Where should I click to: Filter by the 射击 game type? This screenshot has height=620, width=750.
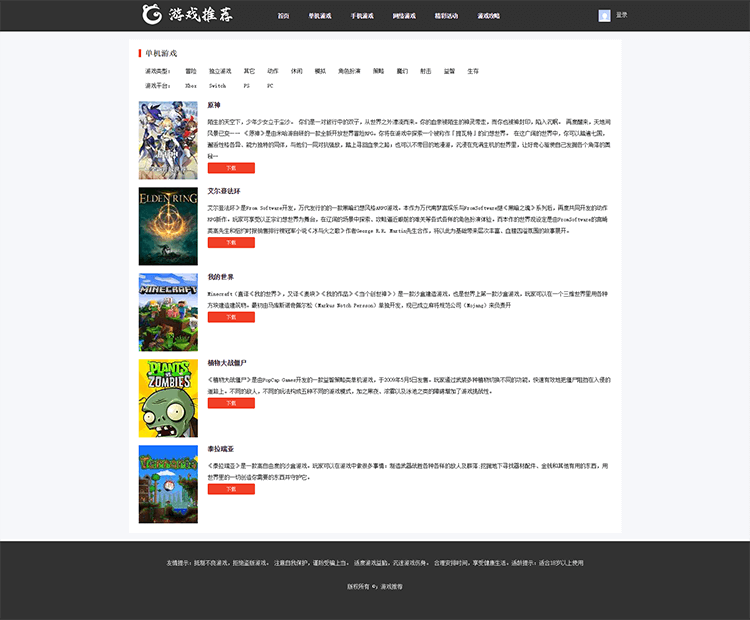coord(426,71)
